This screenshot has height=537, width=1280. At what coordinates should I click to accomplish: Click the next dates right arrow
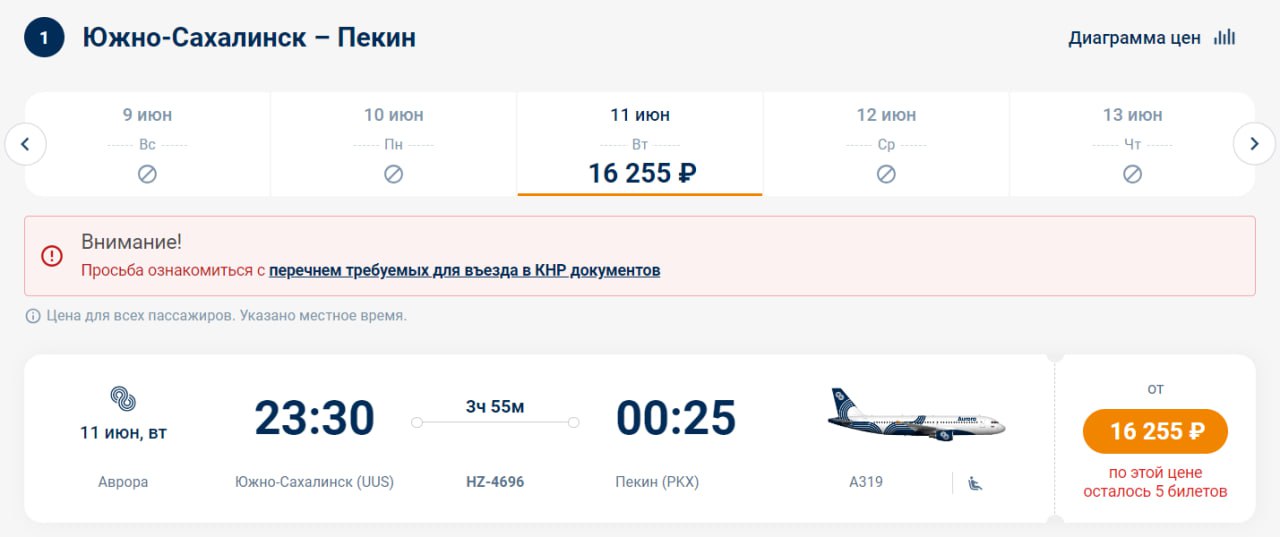pos(1254,145)
